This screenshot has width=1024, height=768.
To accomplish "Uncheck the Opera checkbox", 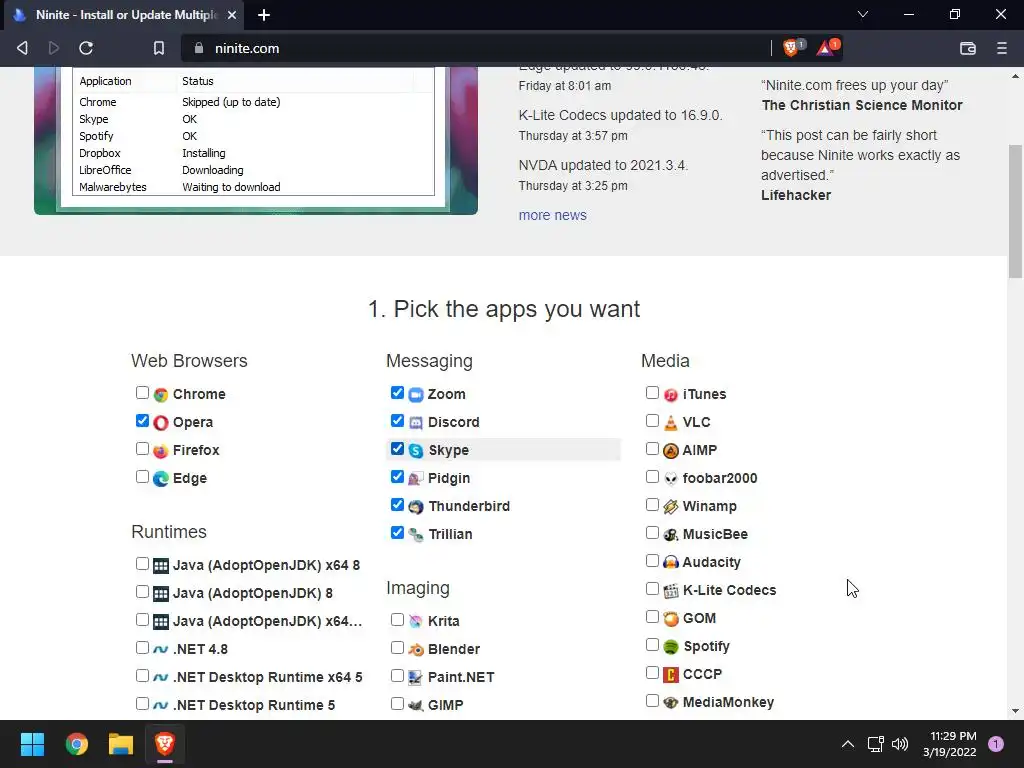I will (142, 421).
